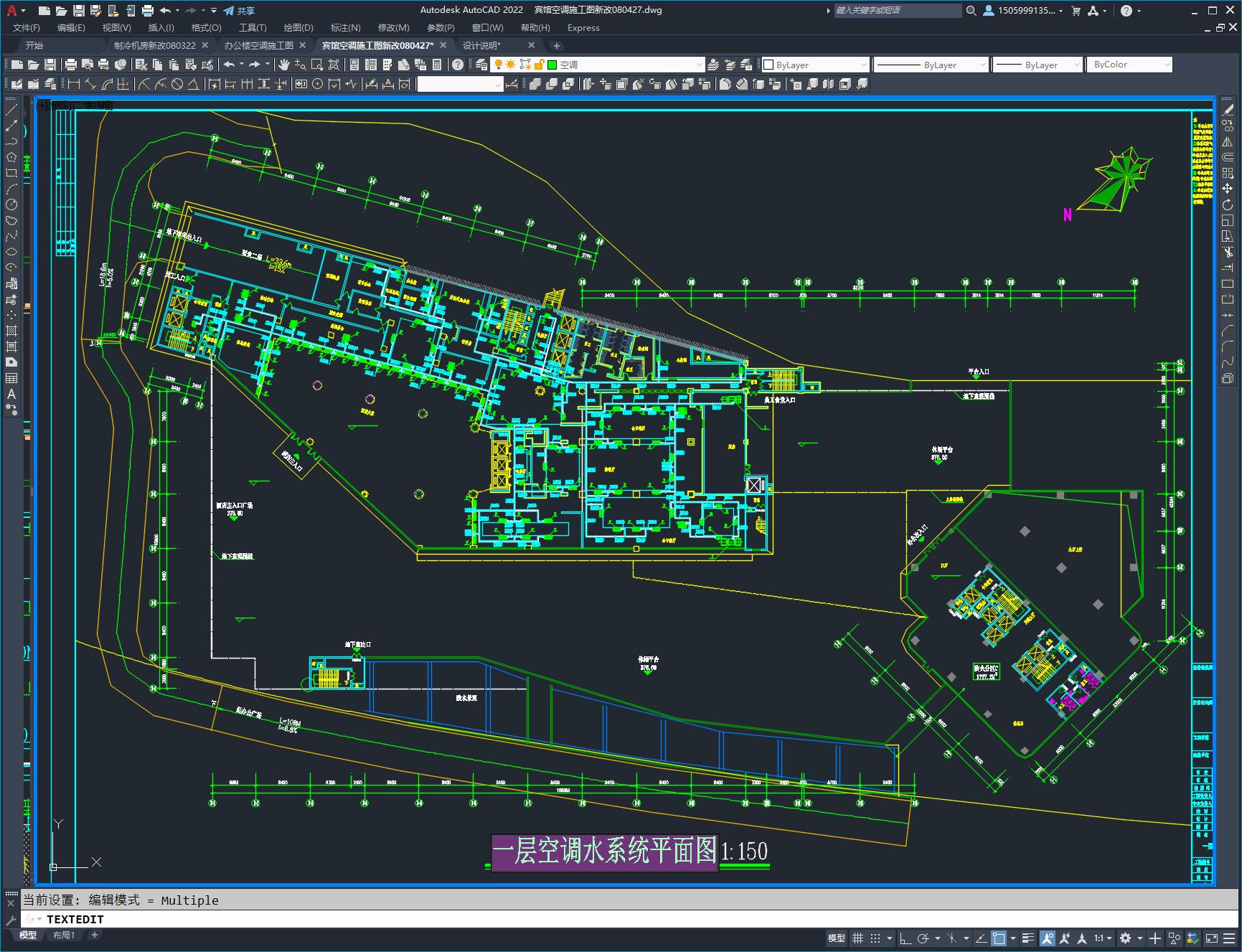
Task: Click the Mirror tool in the modify toolbar
Action: tap(1228, 141)
